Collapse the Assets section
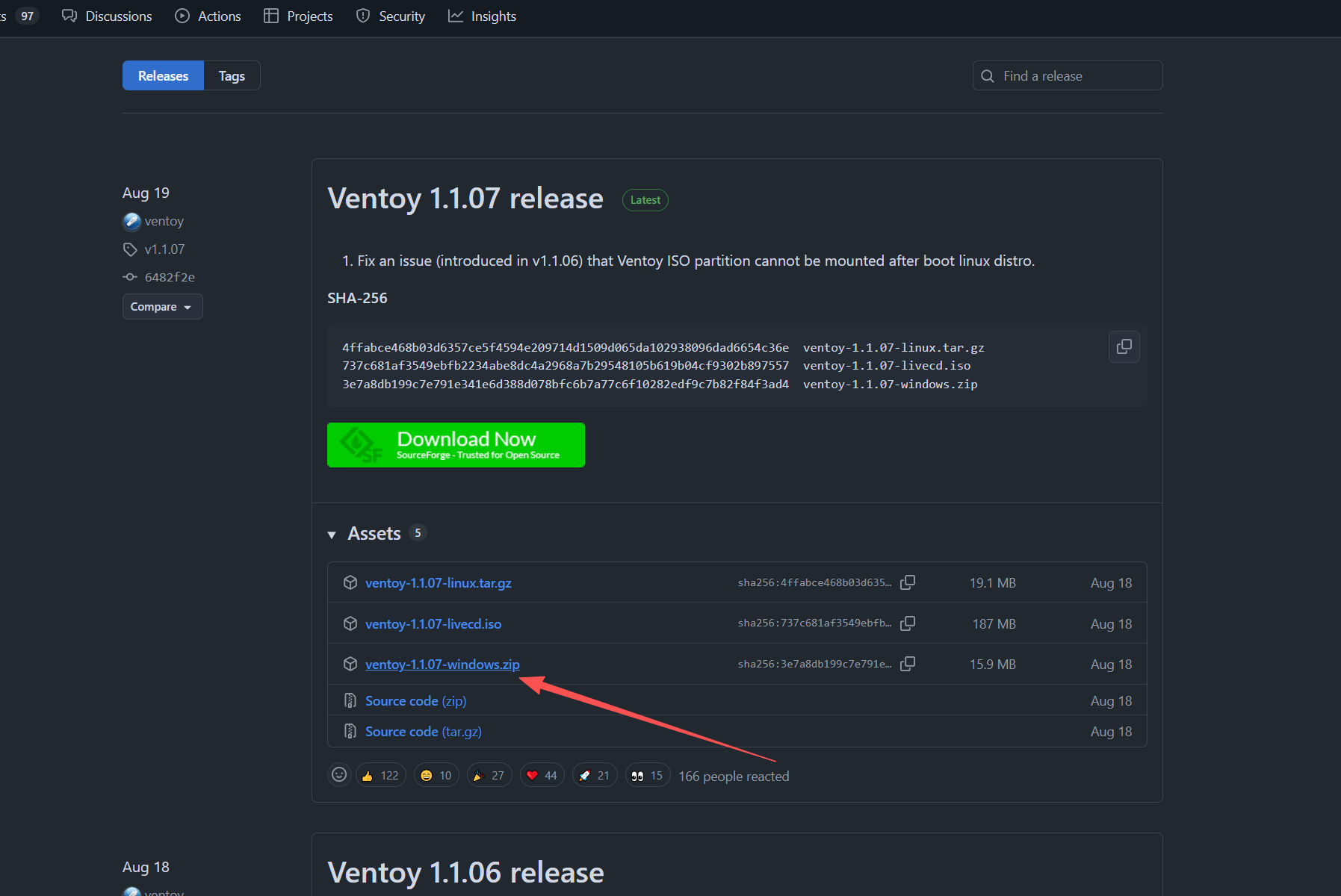 332,534
